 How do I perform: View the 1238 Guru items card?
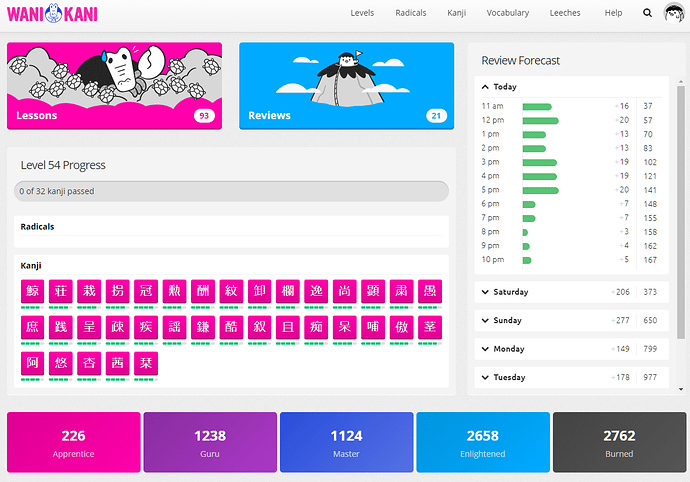click(210, 442)
